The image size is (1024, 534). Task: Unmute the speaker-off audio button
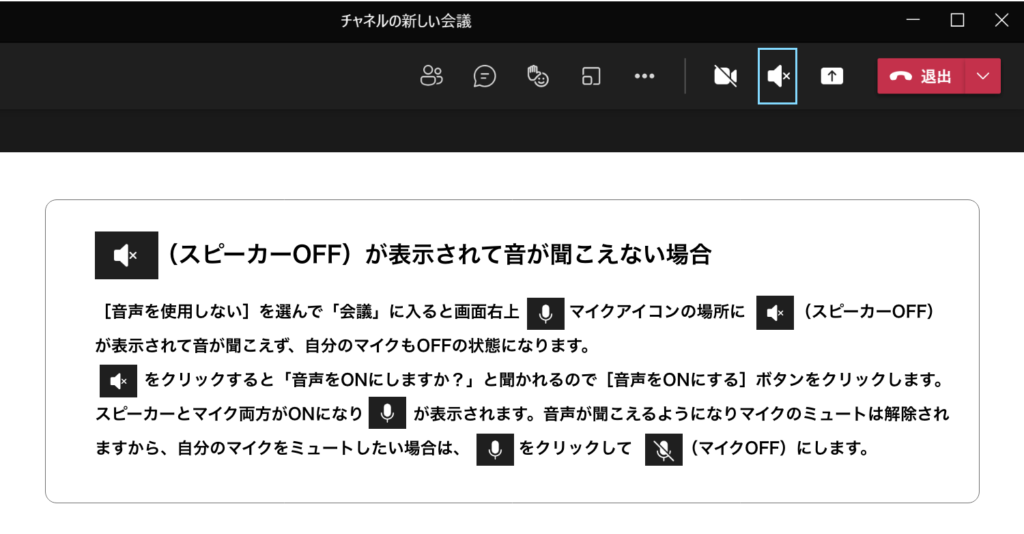(777, 76)
